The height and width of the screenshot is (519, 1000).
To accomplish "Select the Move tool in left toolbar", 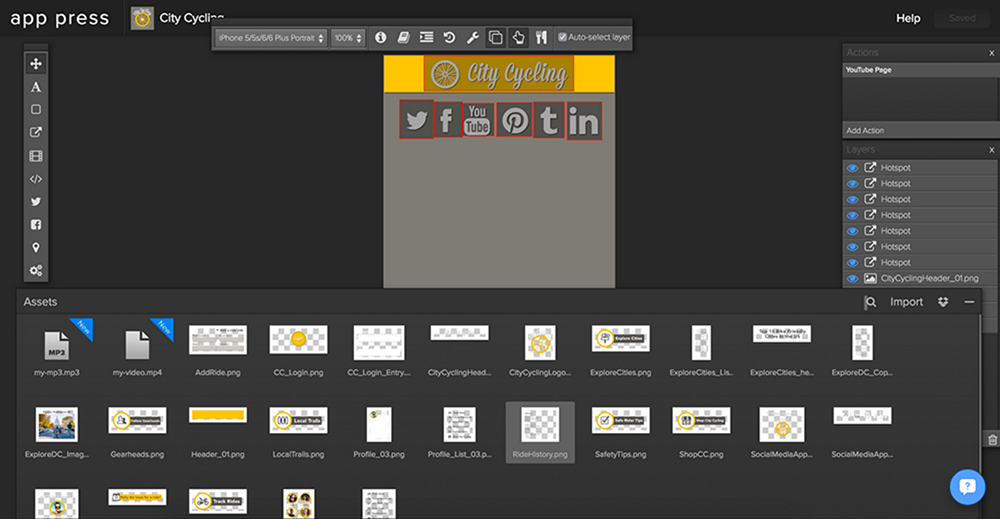I will [36, 64].
